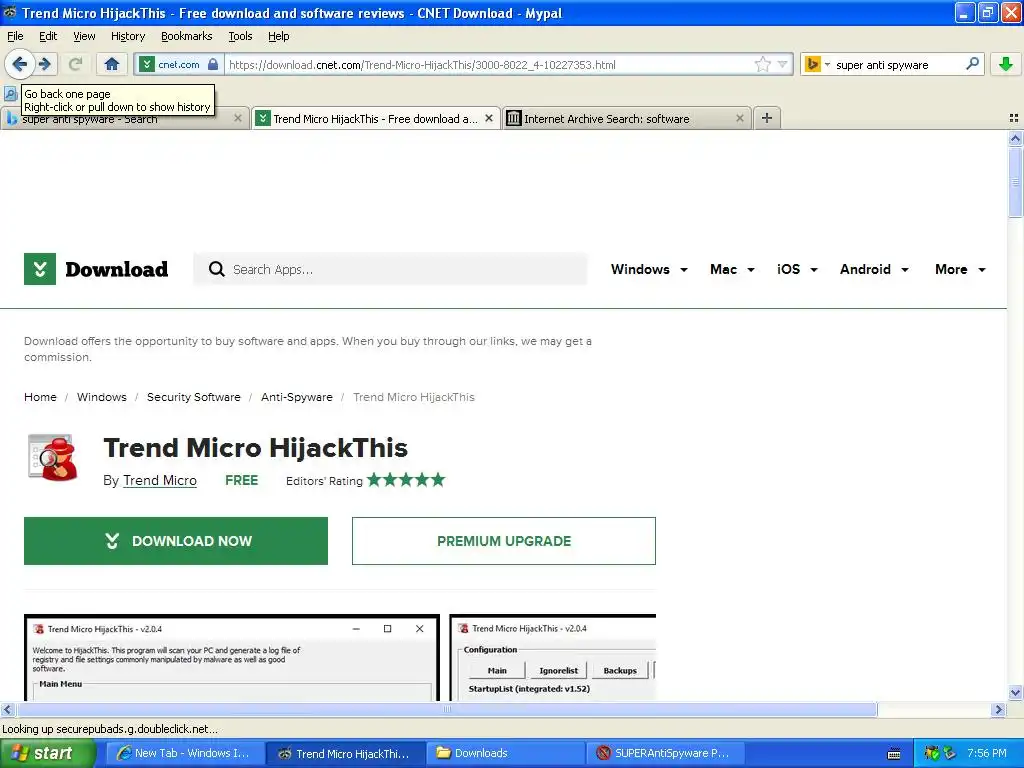Open search engine selector dropdown arrow
This screenshot has height=768, width=1024.
827,64
